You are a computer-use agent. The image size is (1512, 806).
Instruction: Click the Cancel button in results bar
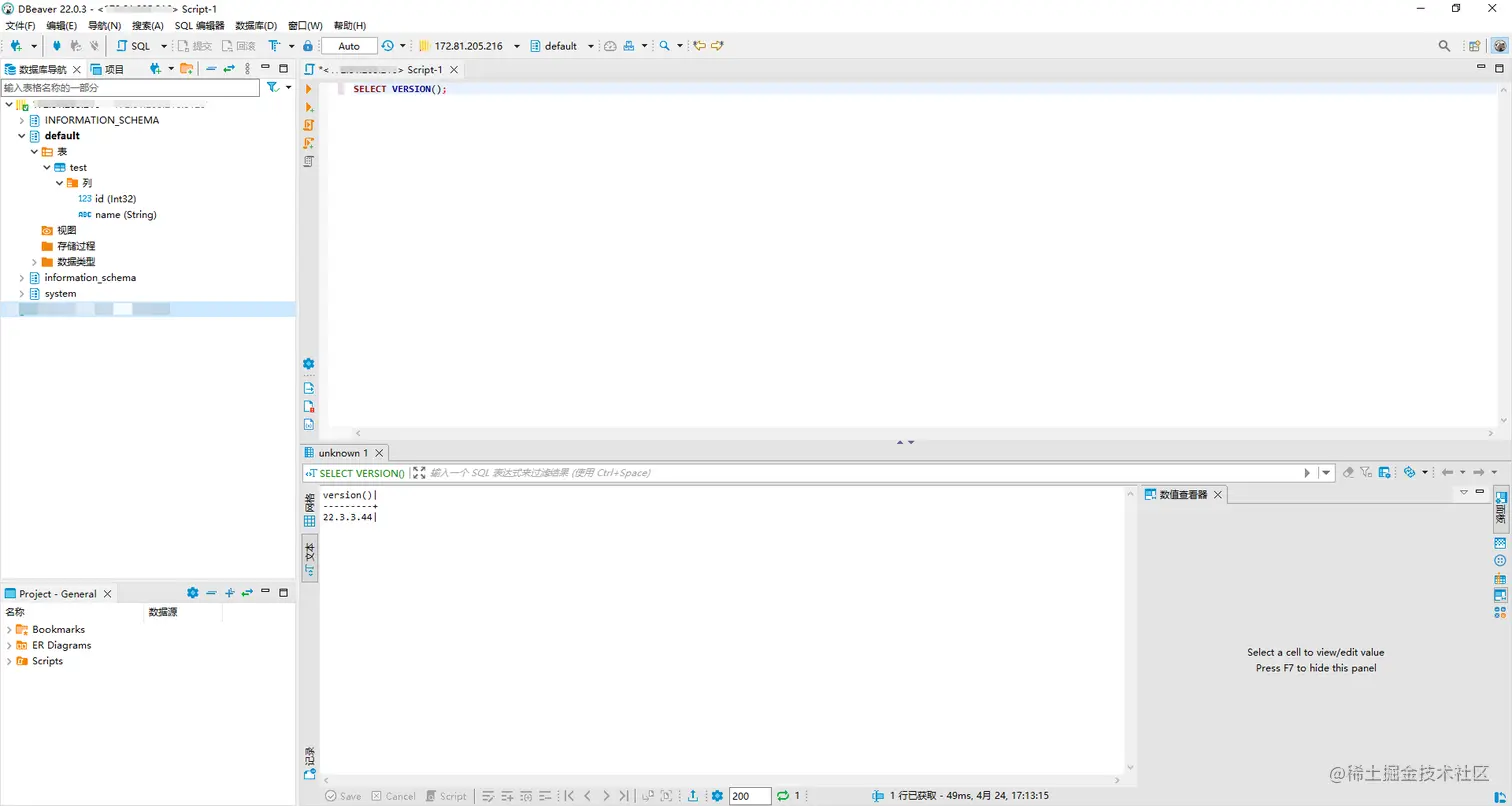coord(393,796)
